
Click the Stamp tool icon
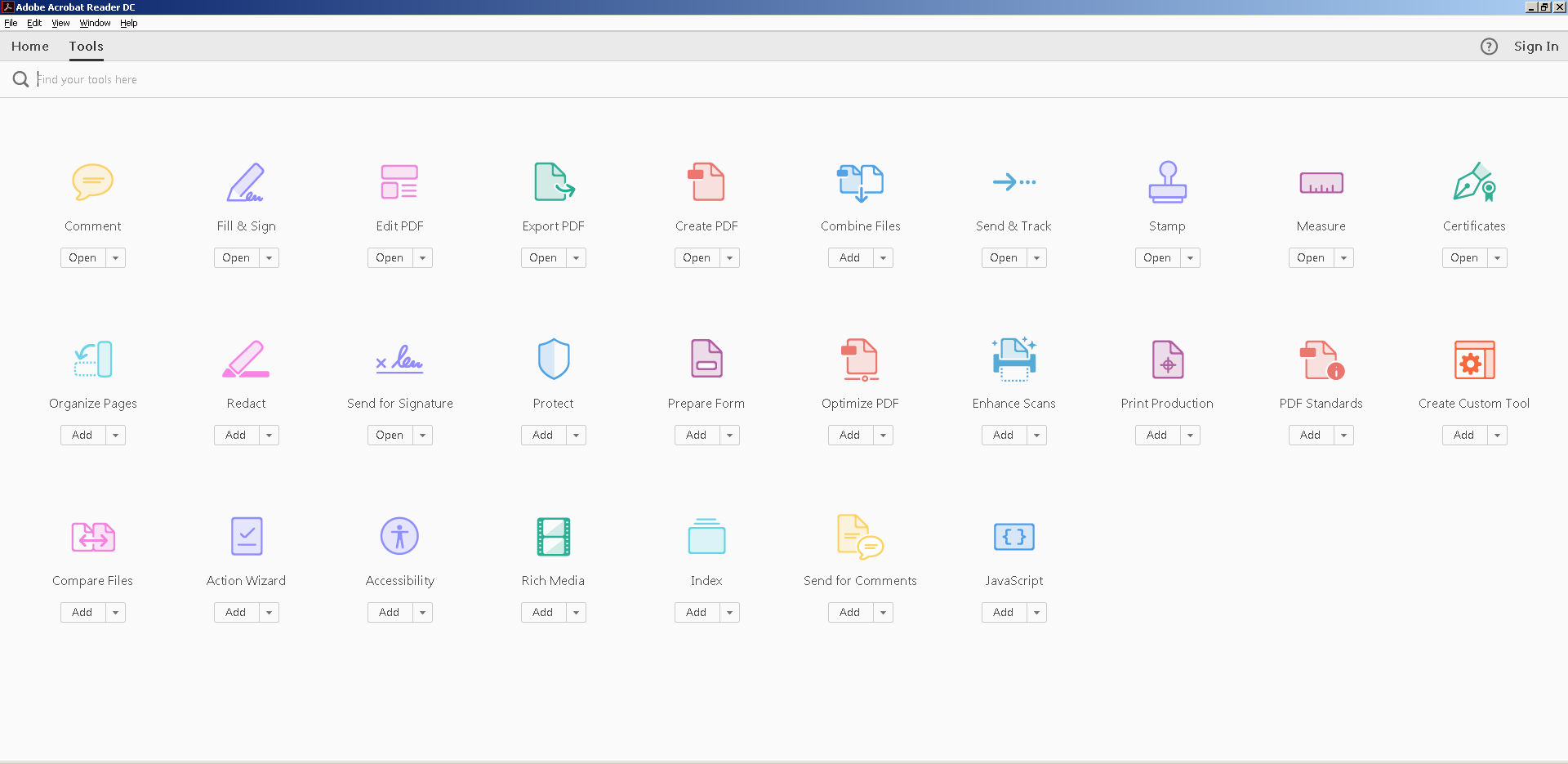(x=1167, y=181)
